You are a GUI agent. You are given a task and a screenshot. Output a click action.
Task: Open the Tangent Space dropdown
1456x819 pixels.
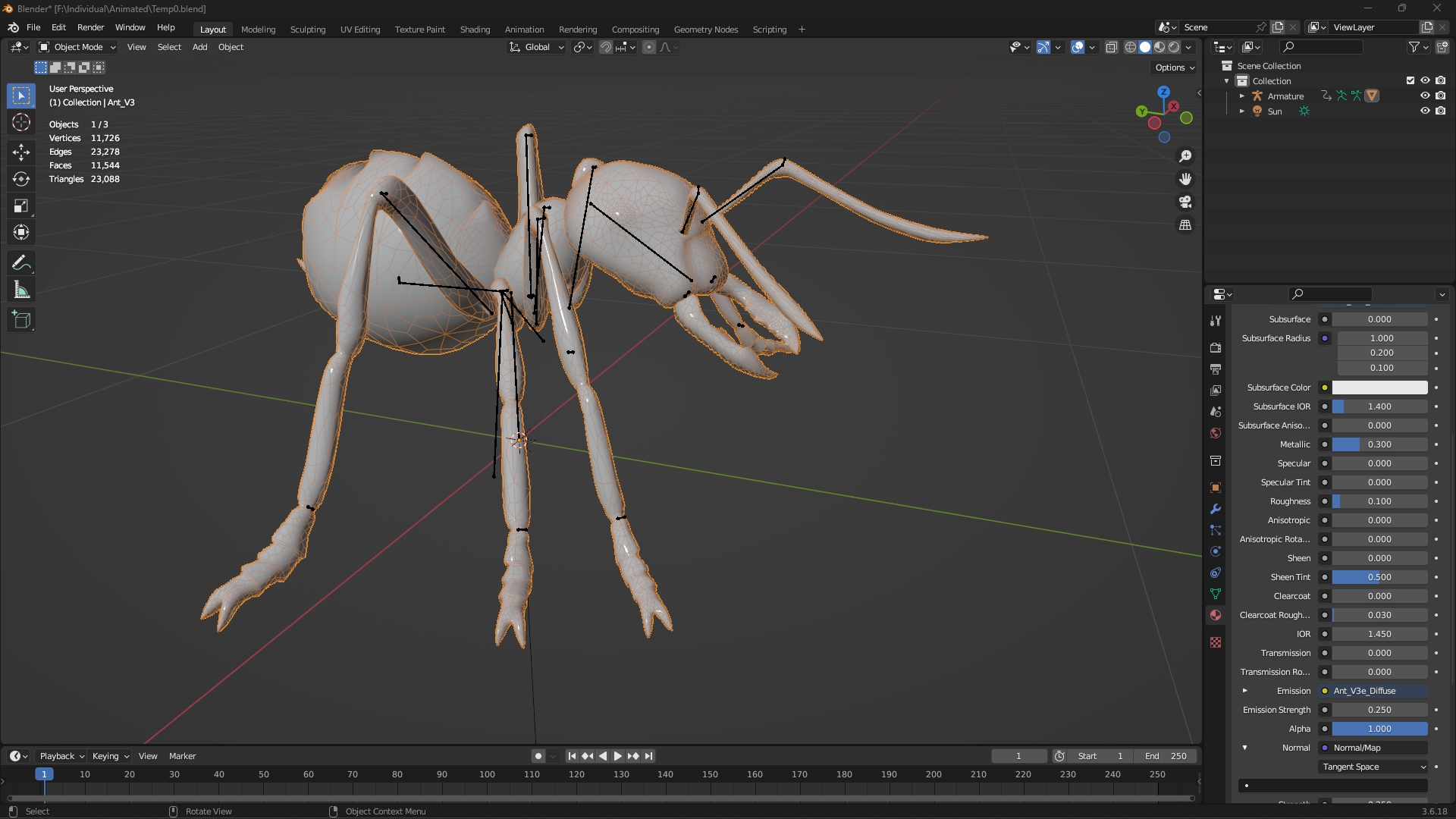pyautogui.click(x=1374, y=767)
